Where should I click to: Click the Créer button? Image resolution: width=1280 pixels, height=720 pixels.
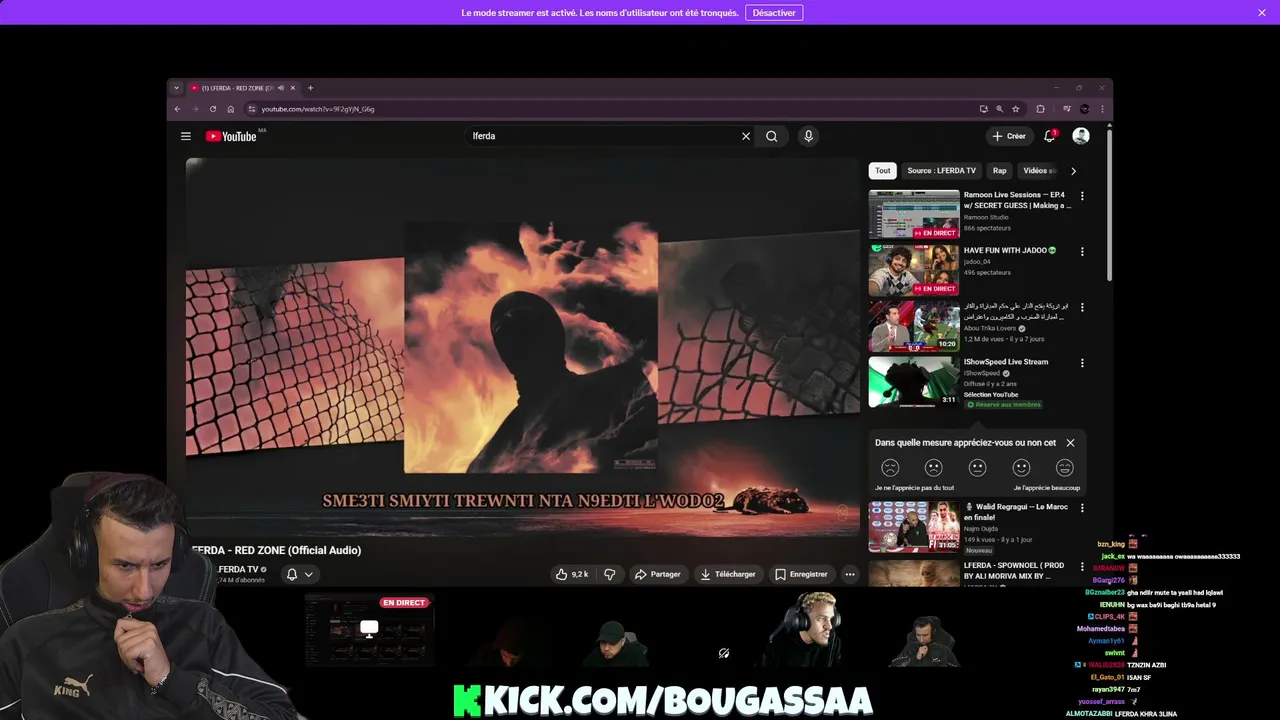(1009, 136)
